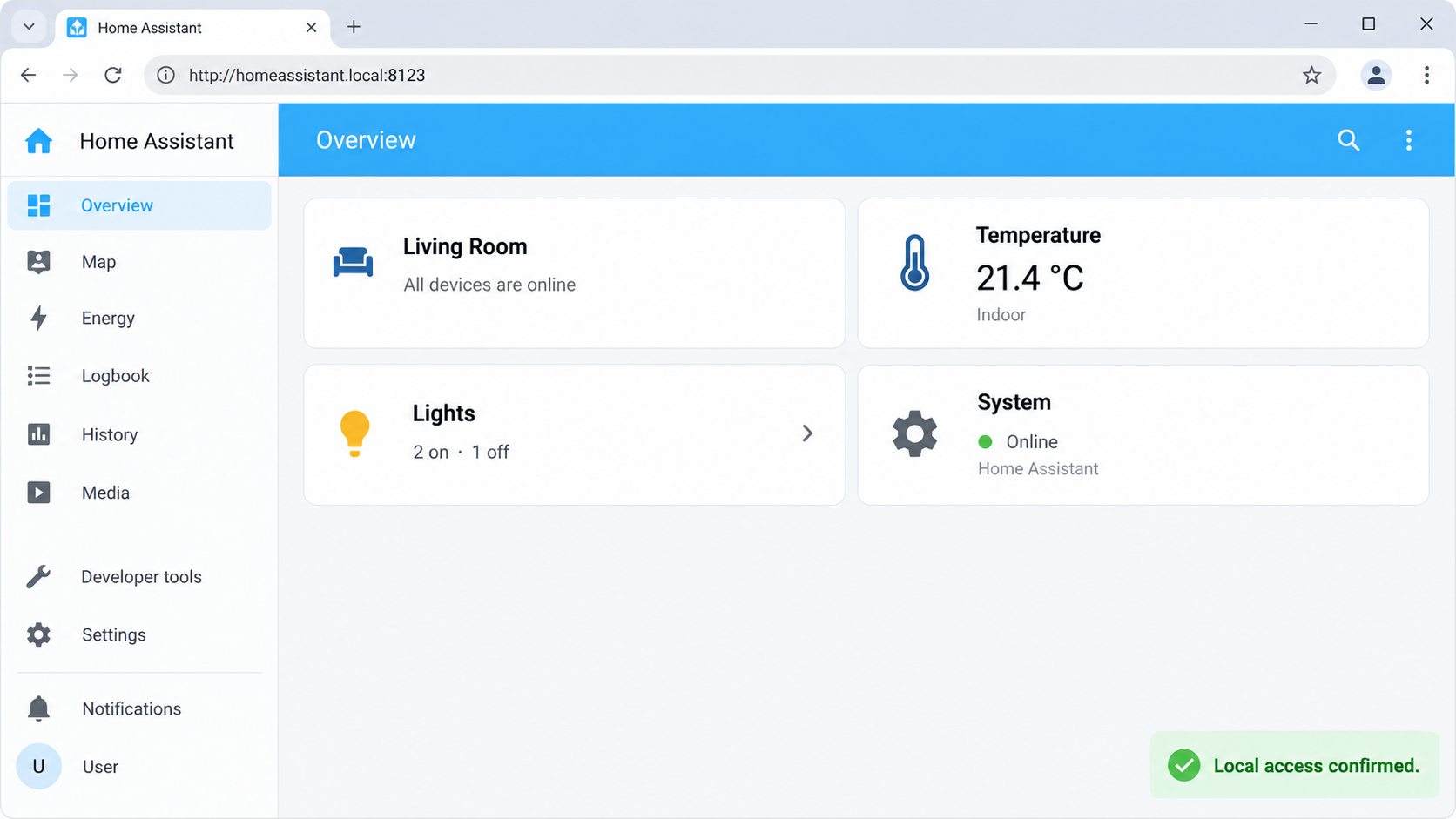
Task: Click the Living Room sofa icon
Action: pyautogui.click(x=353, y=262)
